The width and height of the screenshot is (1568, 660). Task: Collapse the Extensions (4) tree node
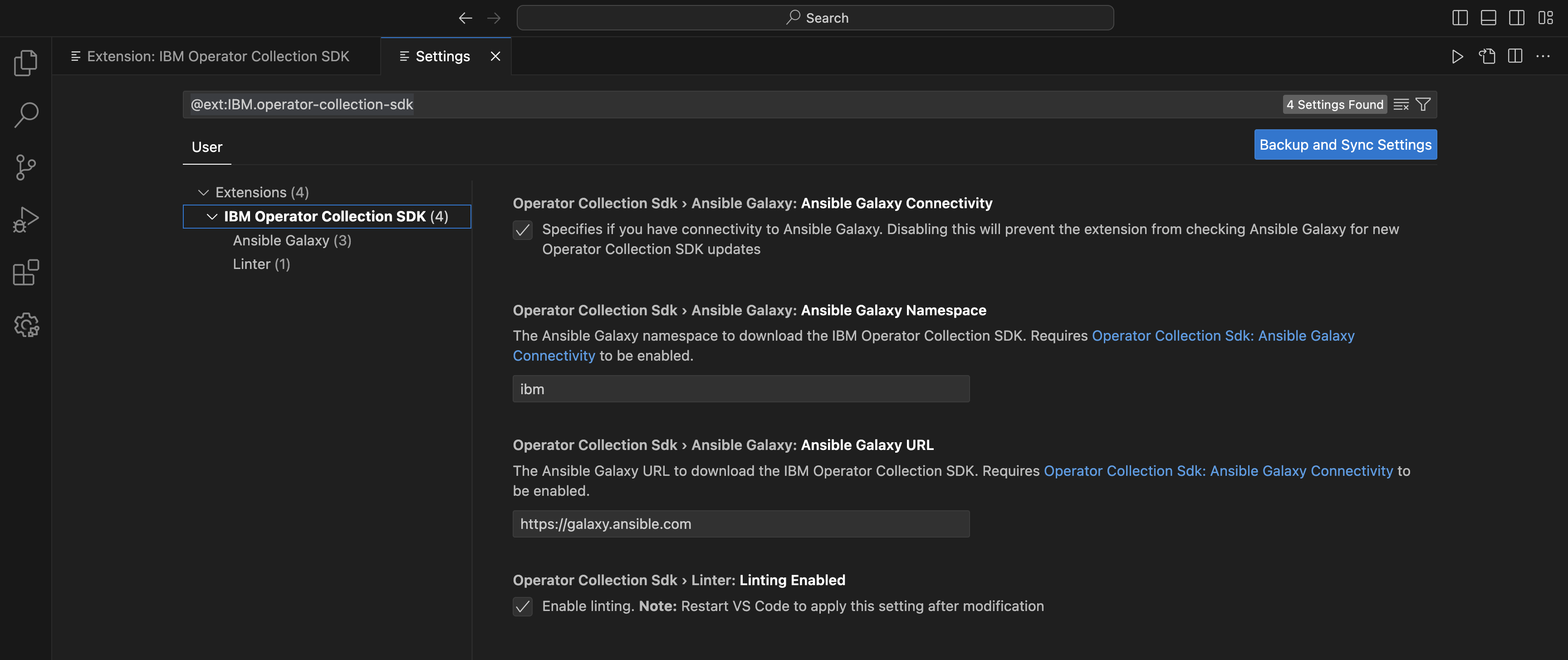(203, 192)
